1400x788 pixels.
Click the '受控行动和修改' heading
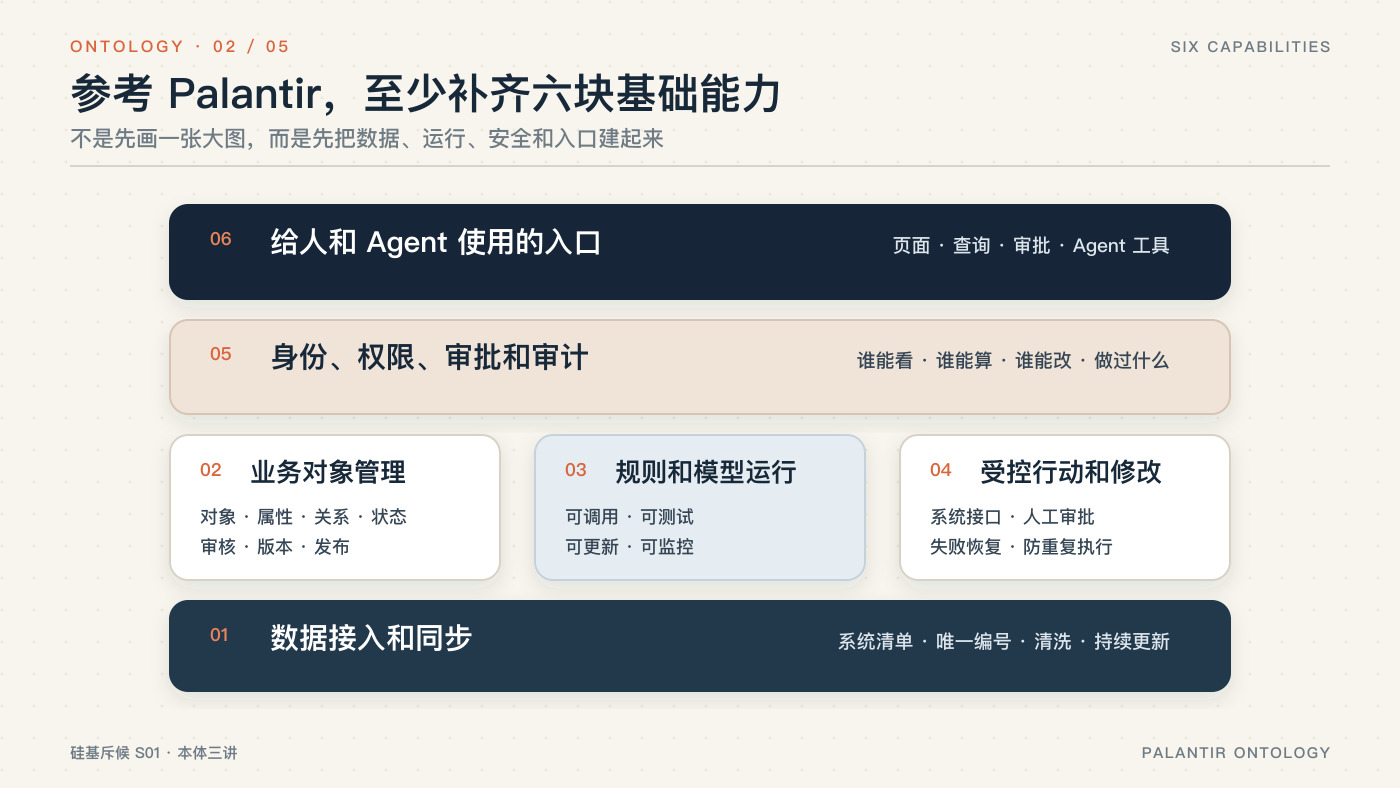1071,472
